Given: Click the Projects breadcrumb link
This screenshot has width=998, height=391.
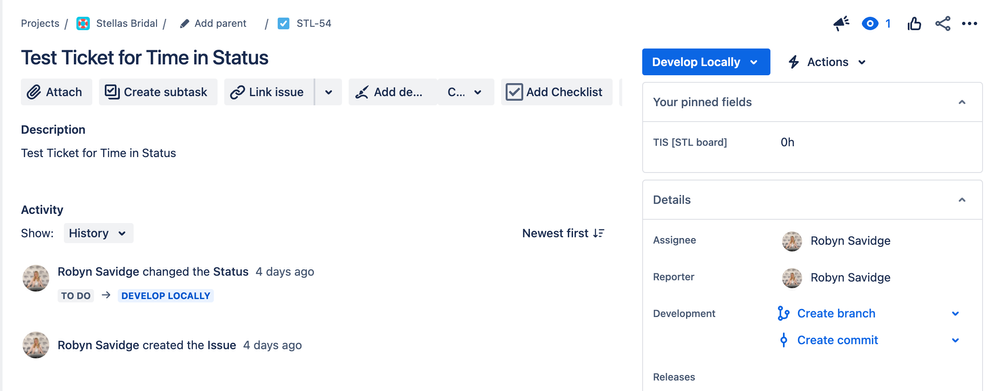Looking at the screenshot, I should click(x=40, y=24).
